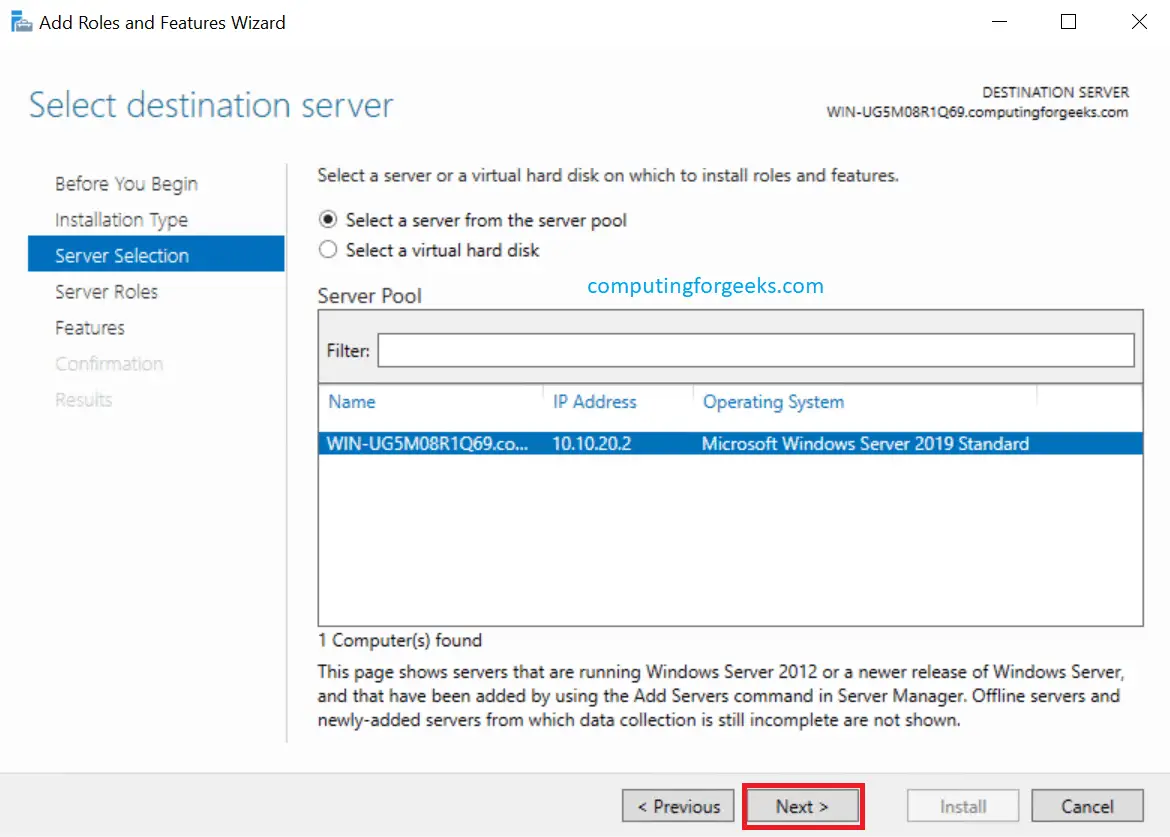Select the WIN-UG5M08R1Q69 server row
The width and height of the screenshot is (1170, 837).
click(600, 443)
